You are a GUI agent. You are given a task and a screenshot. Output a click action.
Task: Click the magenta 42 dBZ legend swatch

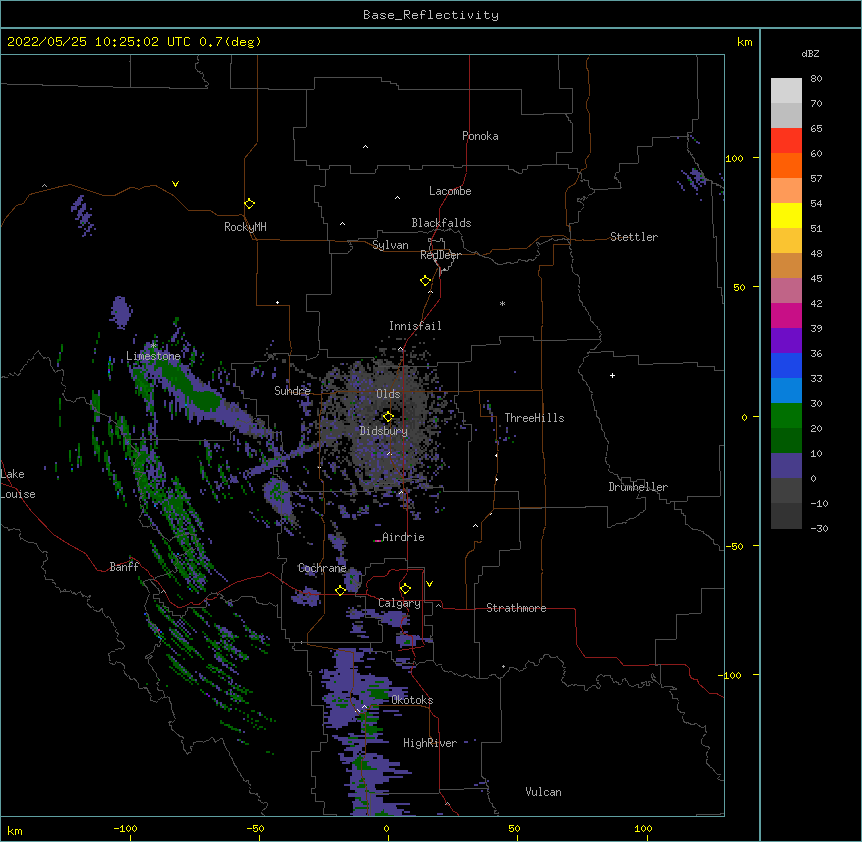pyautogui.click(x=786, y=315)
